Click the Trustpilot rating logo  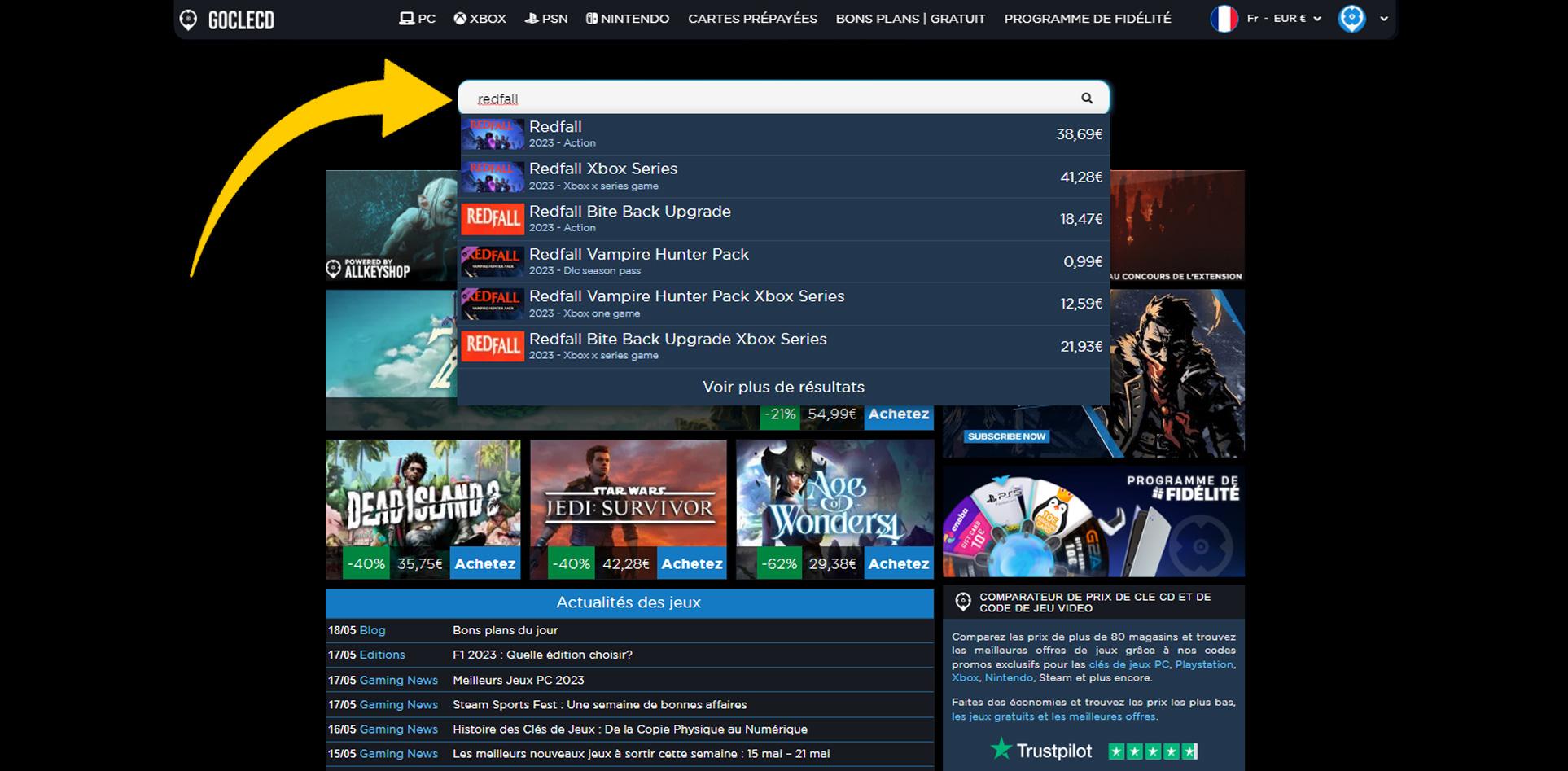1040,750
